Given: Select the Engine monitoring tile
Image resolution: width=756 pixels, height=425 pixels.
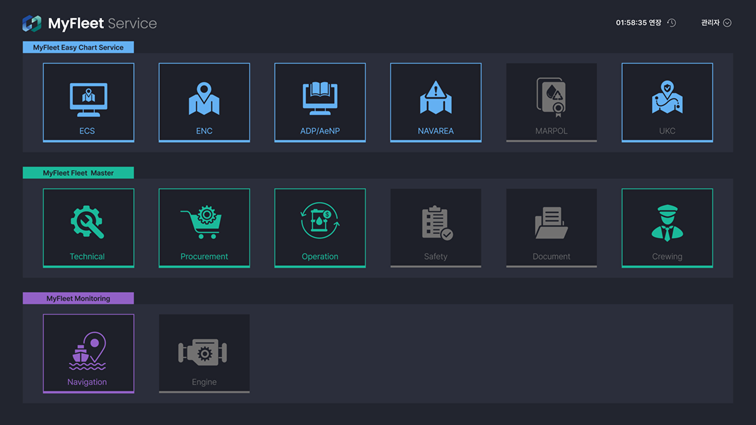Looking at the screenshot, I should coord(204,354).
